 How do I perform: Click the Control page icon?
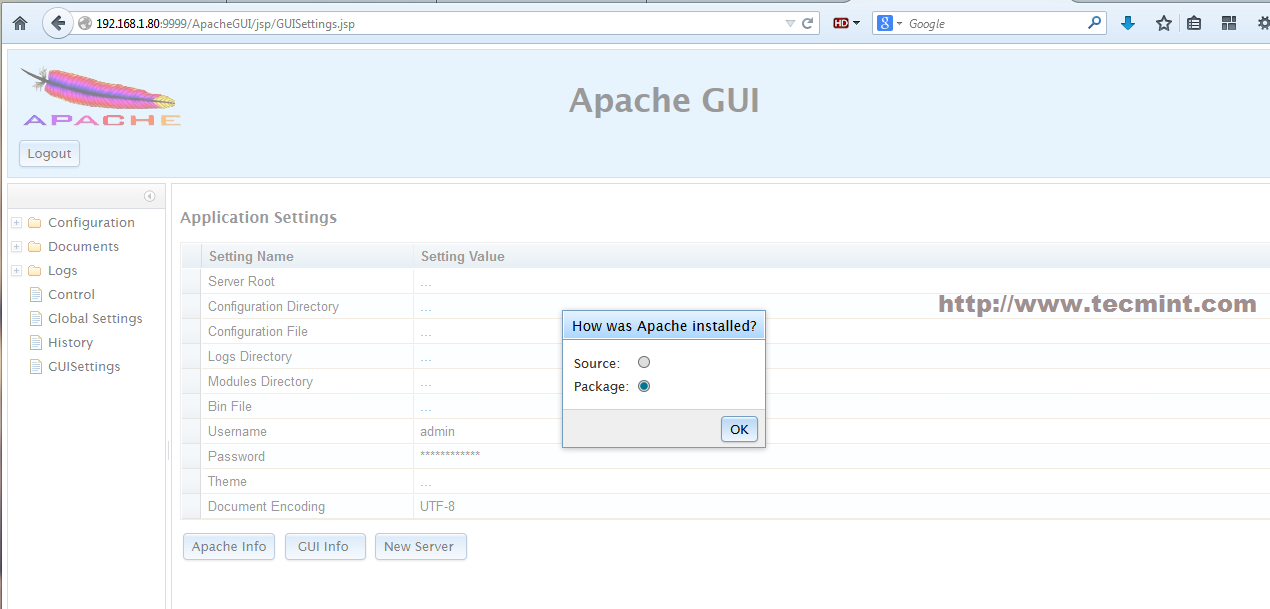tap(36, 294)
